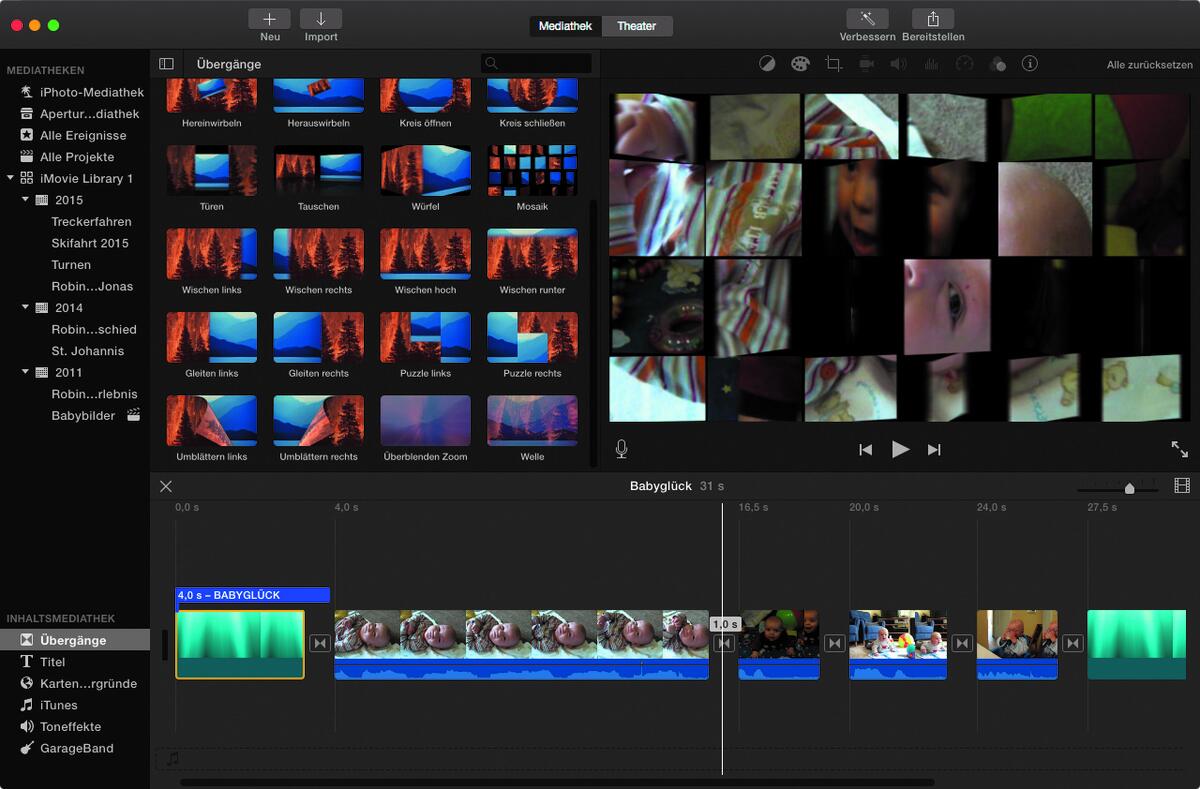Expand the 2014 year folder
The width and height of the screenshot is (1200, 789).
coord(24,307)
